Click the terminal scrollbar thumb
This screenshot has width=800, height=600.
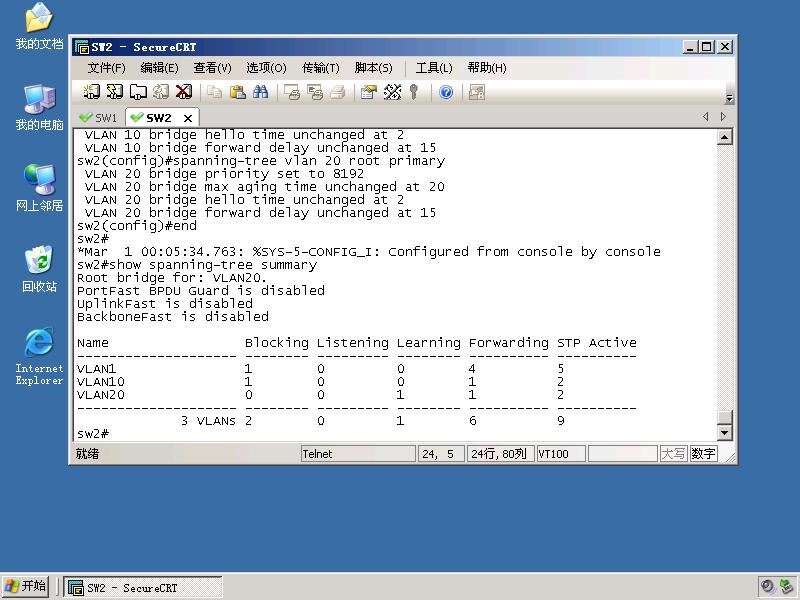point(724,417)
